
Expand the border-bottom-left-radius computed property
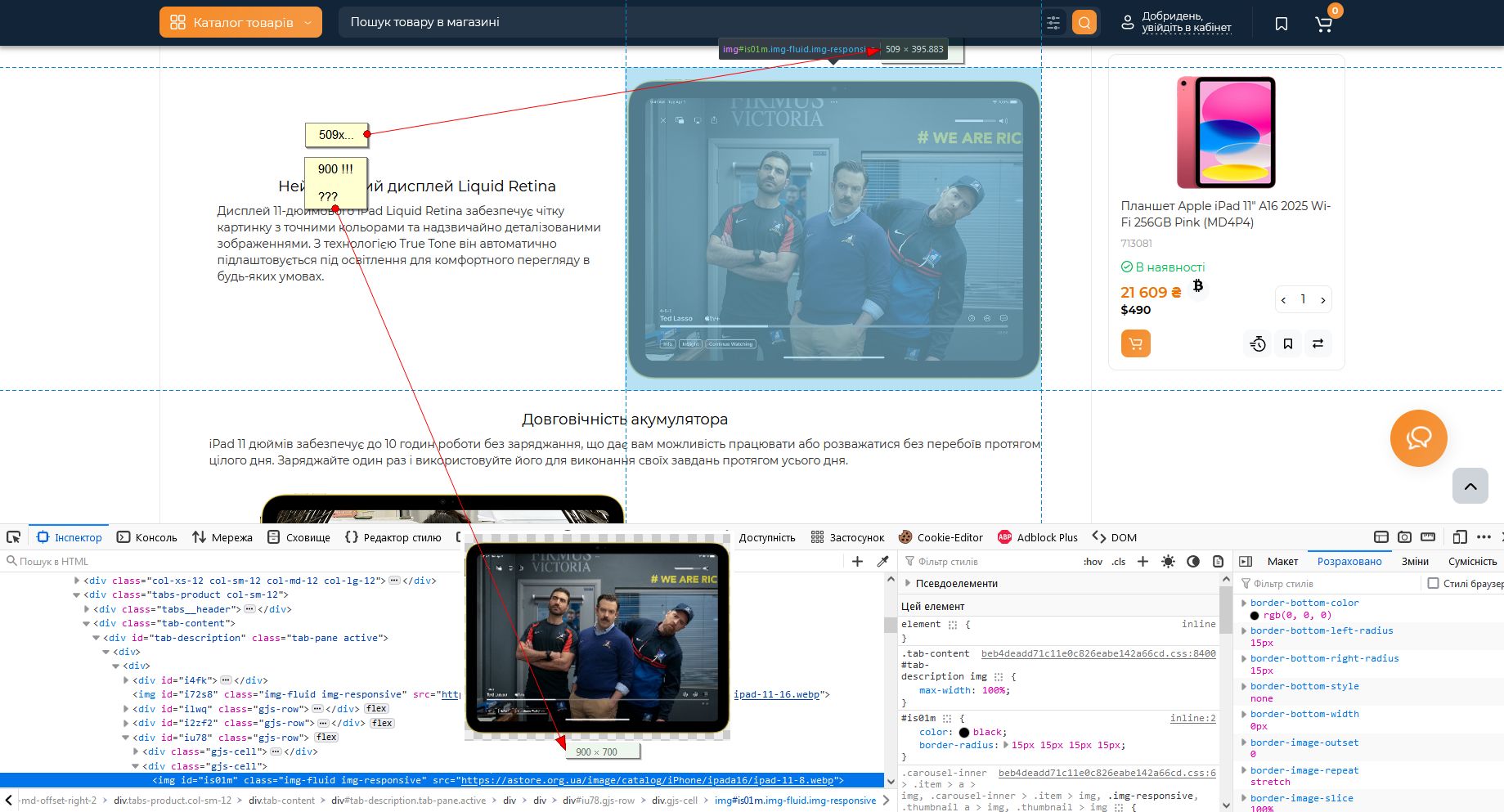pos(1245,630)
